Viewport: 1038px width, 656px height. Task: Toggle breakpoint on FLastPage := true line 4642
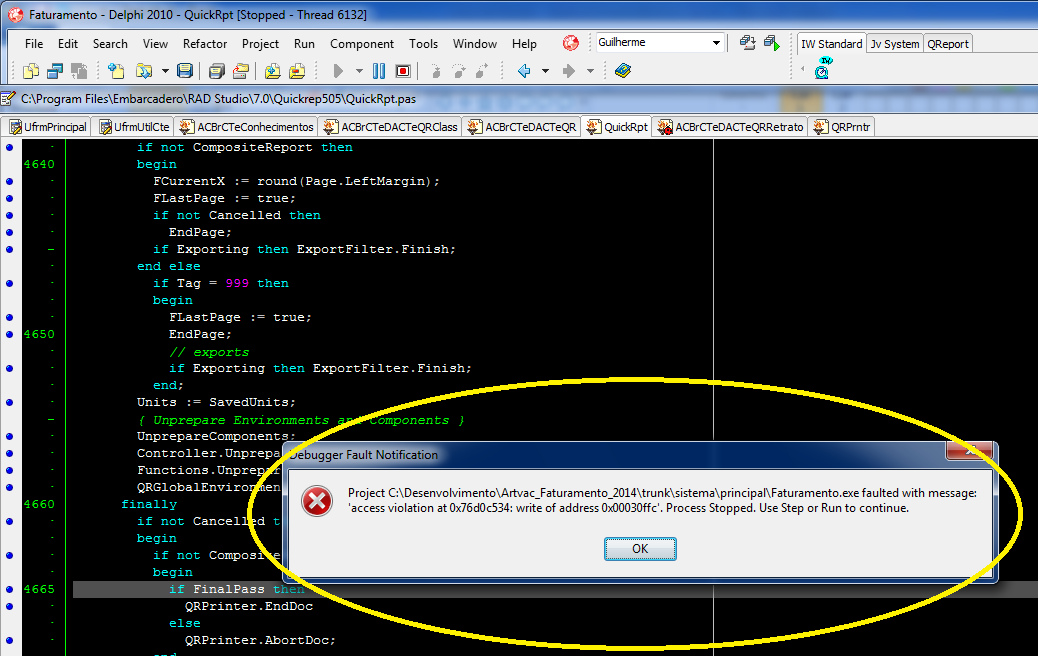pos(9,199)
